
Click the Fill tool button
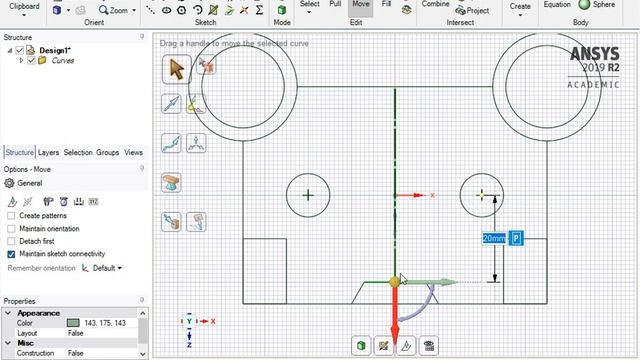[386, 4]
